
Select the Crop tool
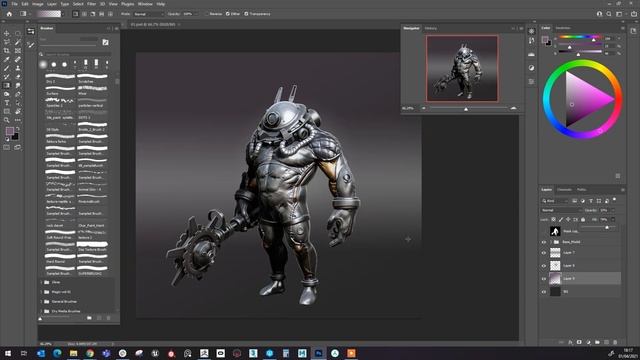7,51
